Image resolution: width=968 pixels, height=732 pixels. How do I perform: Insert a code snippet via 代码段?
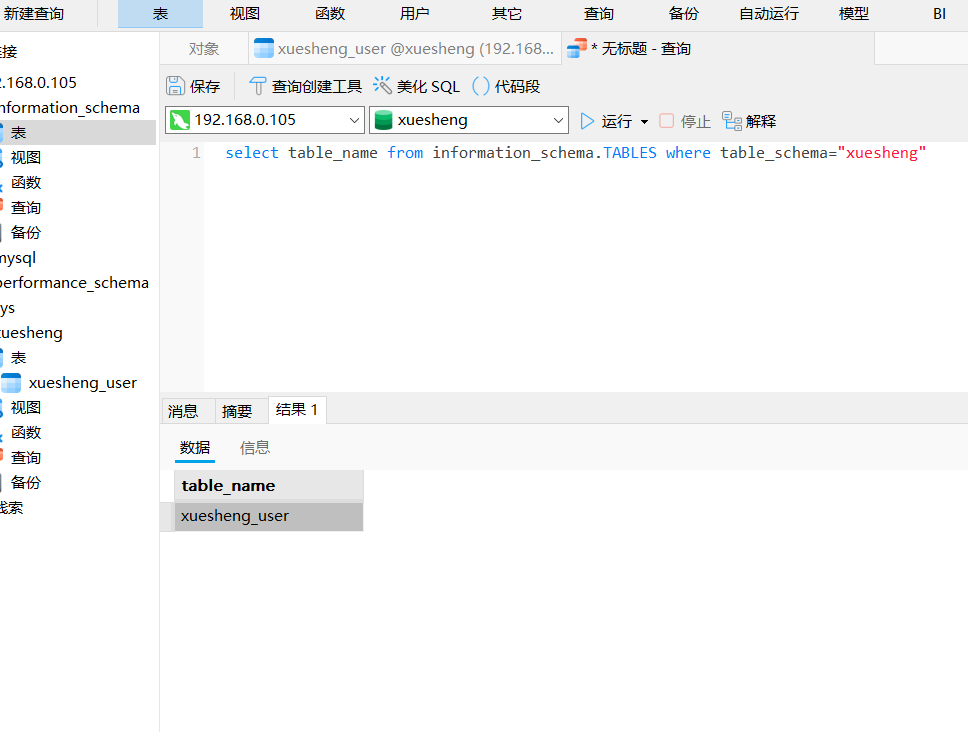coord(481,86)
